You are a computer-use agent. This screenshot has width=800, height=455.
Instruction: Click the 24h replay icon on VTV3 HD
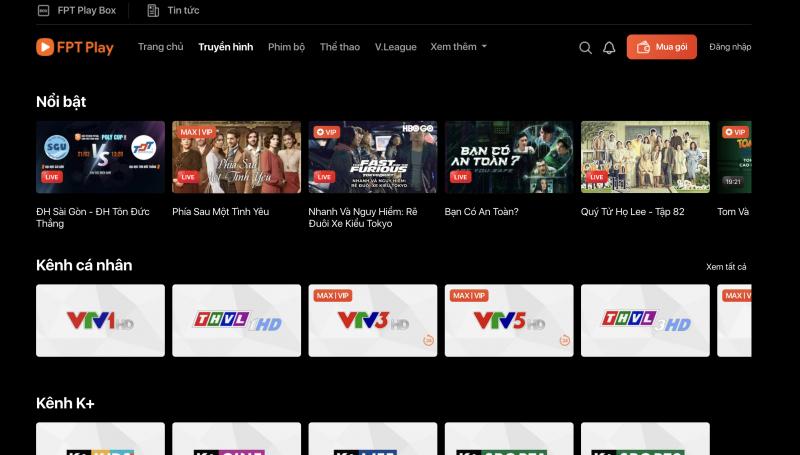(x=428, y=340)
